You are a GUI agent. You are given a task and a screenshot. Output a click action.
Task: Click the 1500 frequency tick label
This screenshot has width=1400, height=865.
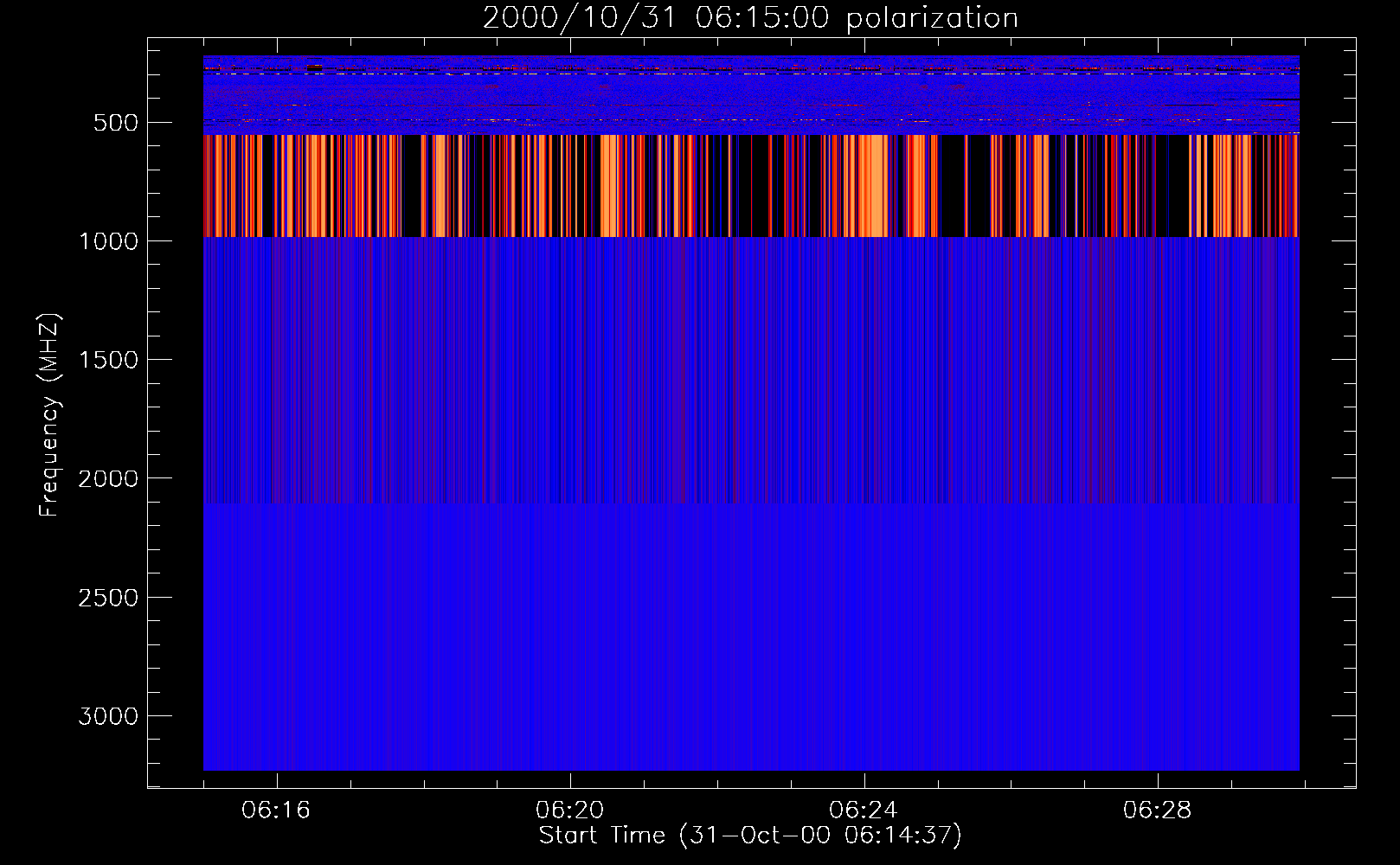109,360
